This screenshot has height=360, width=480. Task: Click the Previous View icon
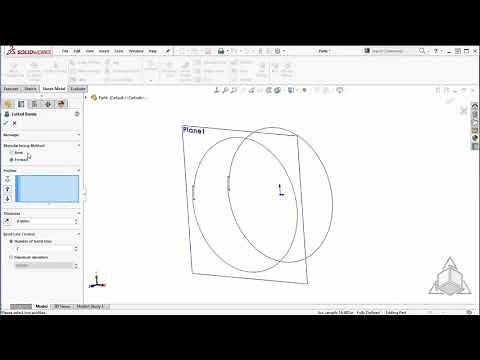[234, 90]
